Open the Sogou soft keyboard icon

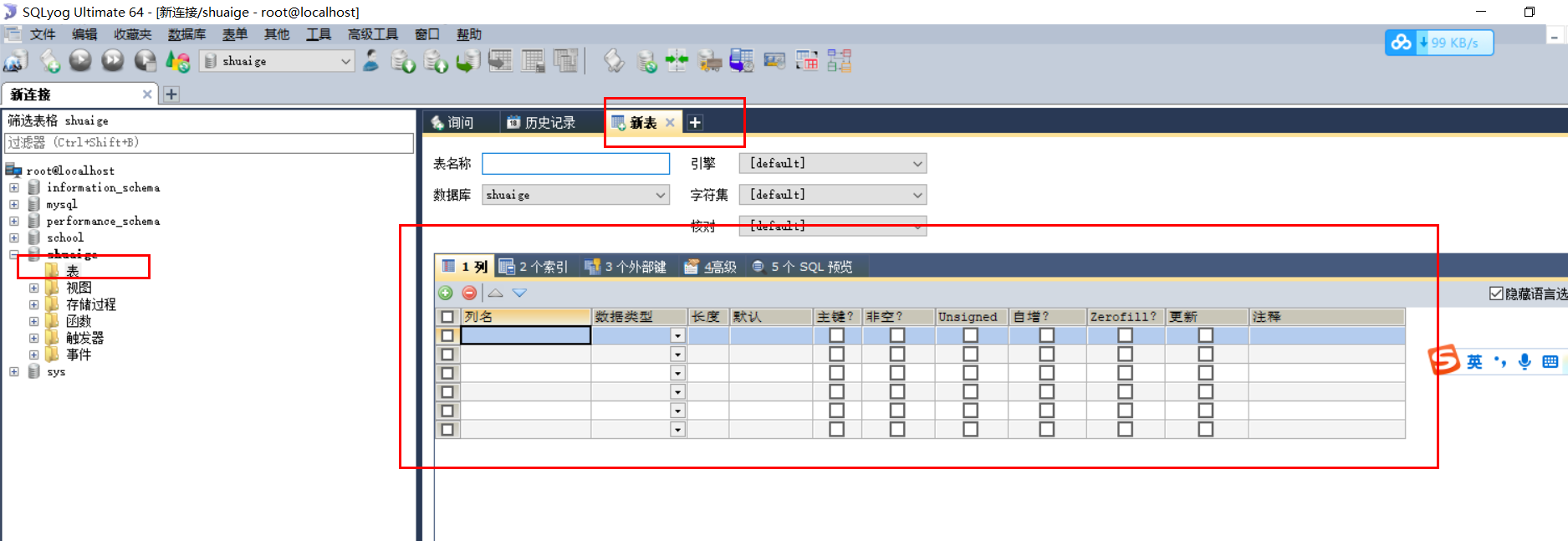[1550, 361]
